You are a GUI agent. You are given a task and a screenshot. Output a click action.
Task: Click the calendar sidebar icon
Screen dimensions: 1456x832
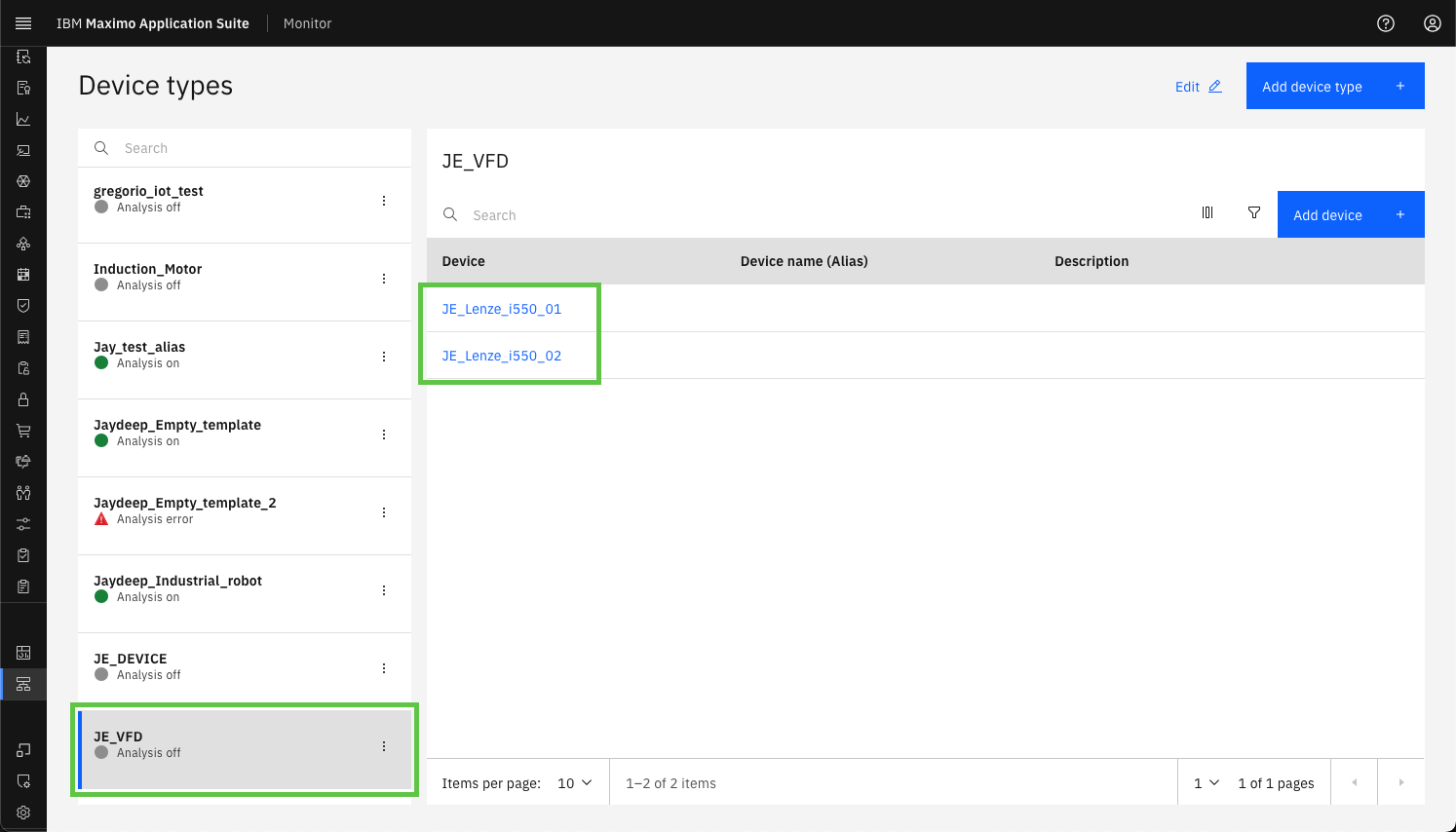[23, 275]
